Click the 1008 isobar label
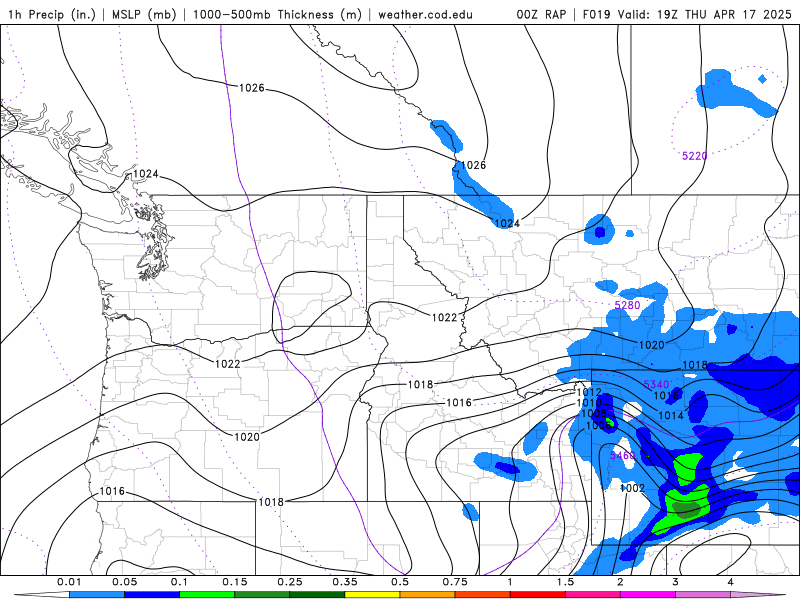800x600 pixels. (594, 413)
